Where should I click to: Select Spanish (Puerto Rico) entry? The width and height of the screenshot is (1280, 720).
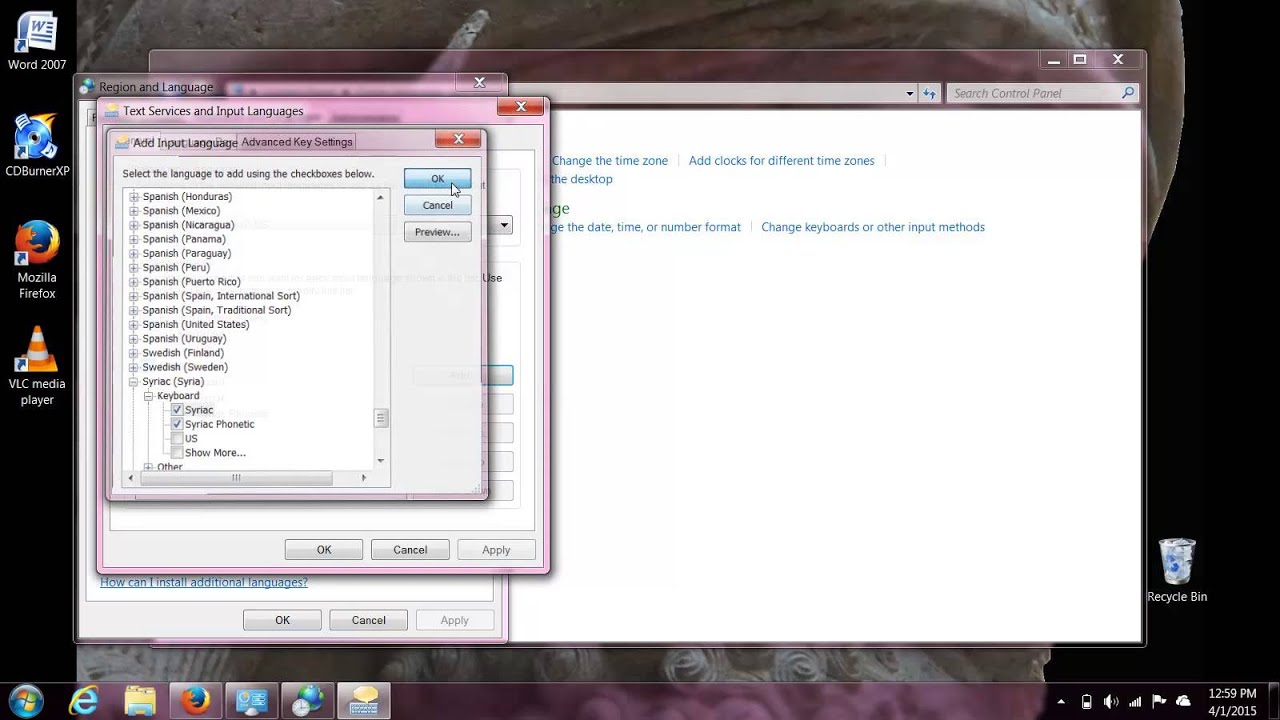[191, 282]
